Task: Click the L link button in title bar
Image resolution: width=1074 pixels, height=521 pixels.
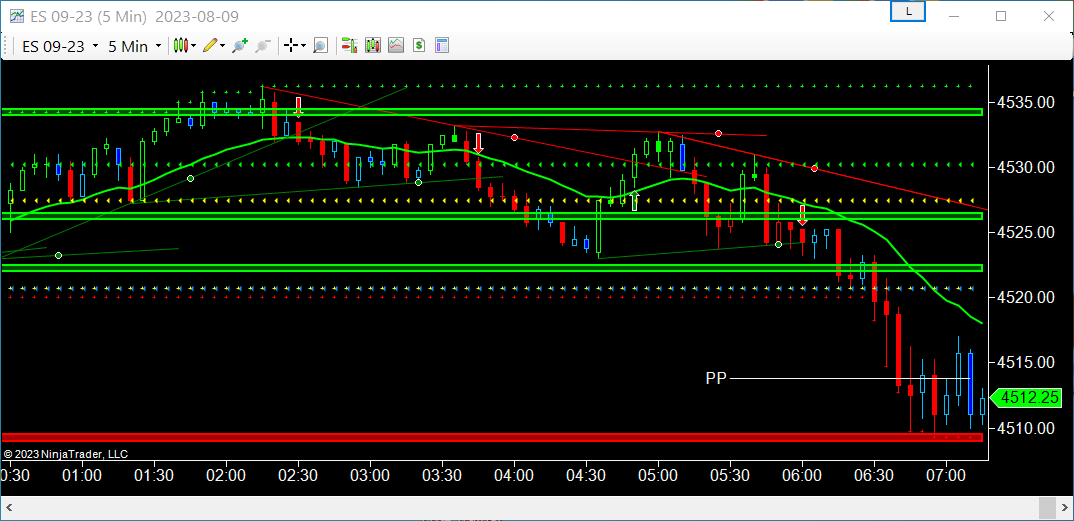Action: click(908, 12)
